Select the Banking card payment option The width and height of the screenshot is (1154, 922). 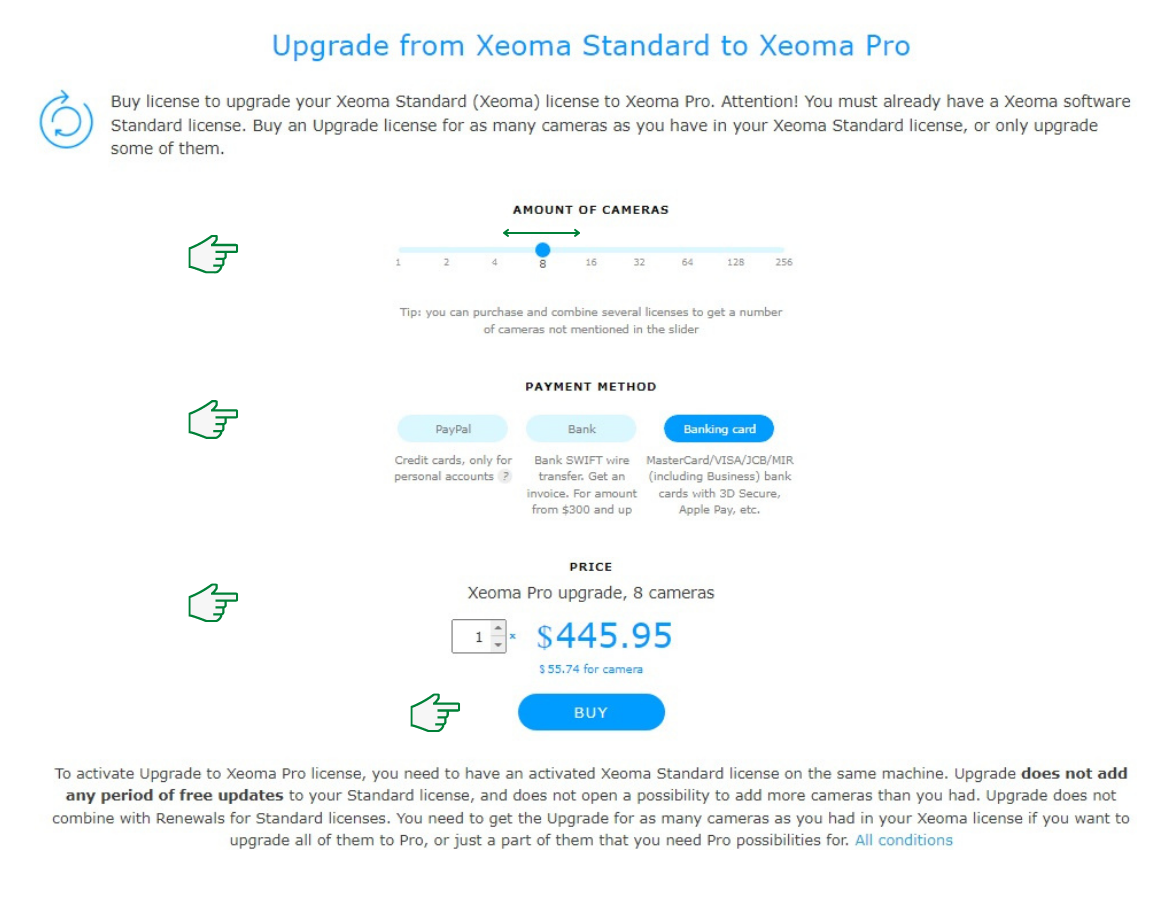(x=718, y=428)
